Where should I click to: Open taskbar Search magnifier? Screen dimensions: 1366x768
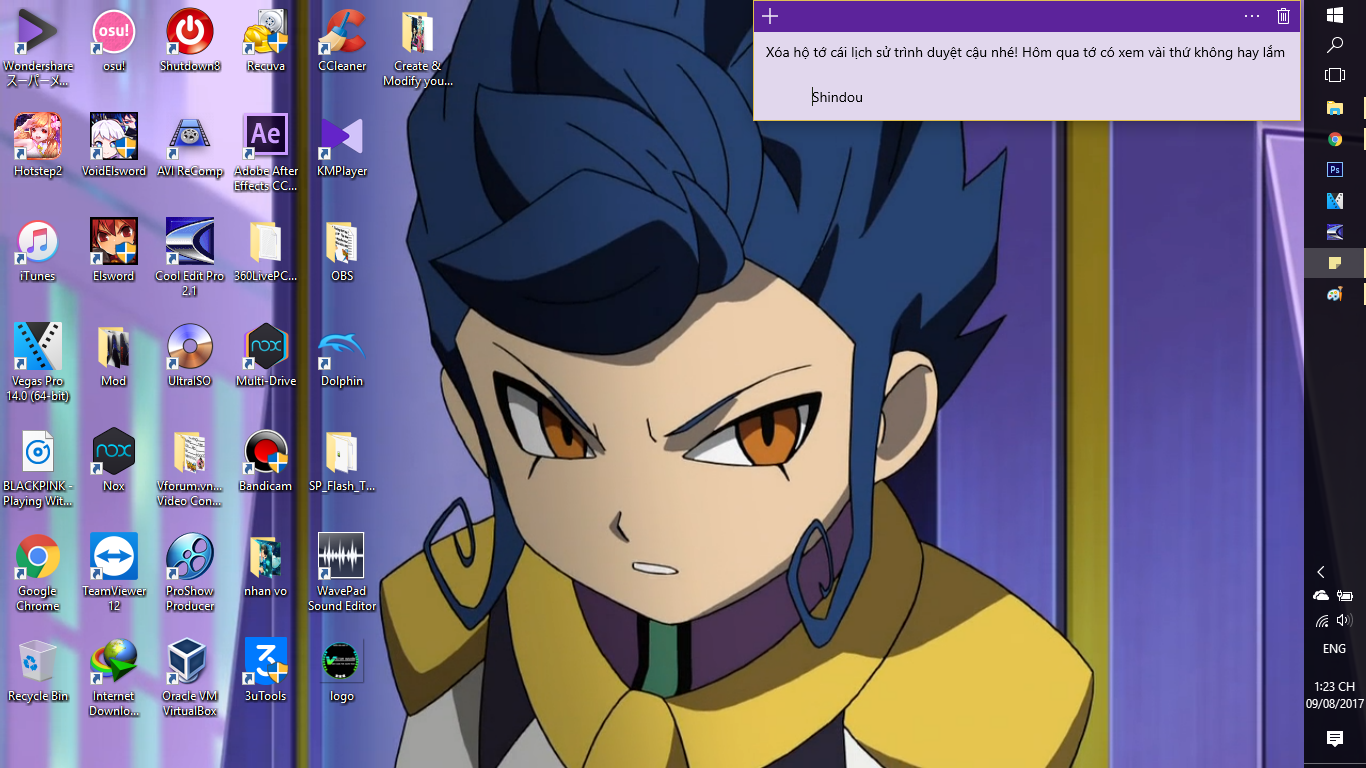[x=1335, y=45]
